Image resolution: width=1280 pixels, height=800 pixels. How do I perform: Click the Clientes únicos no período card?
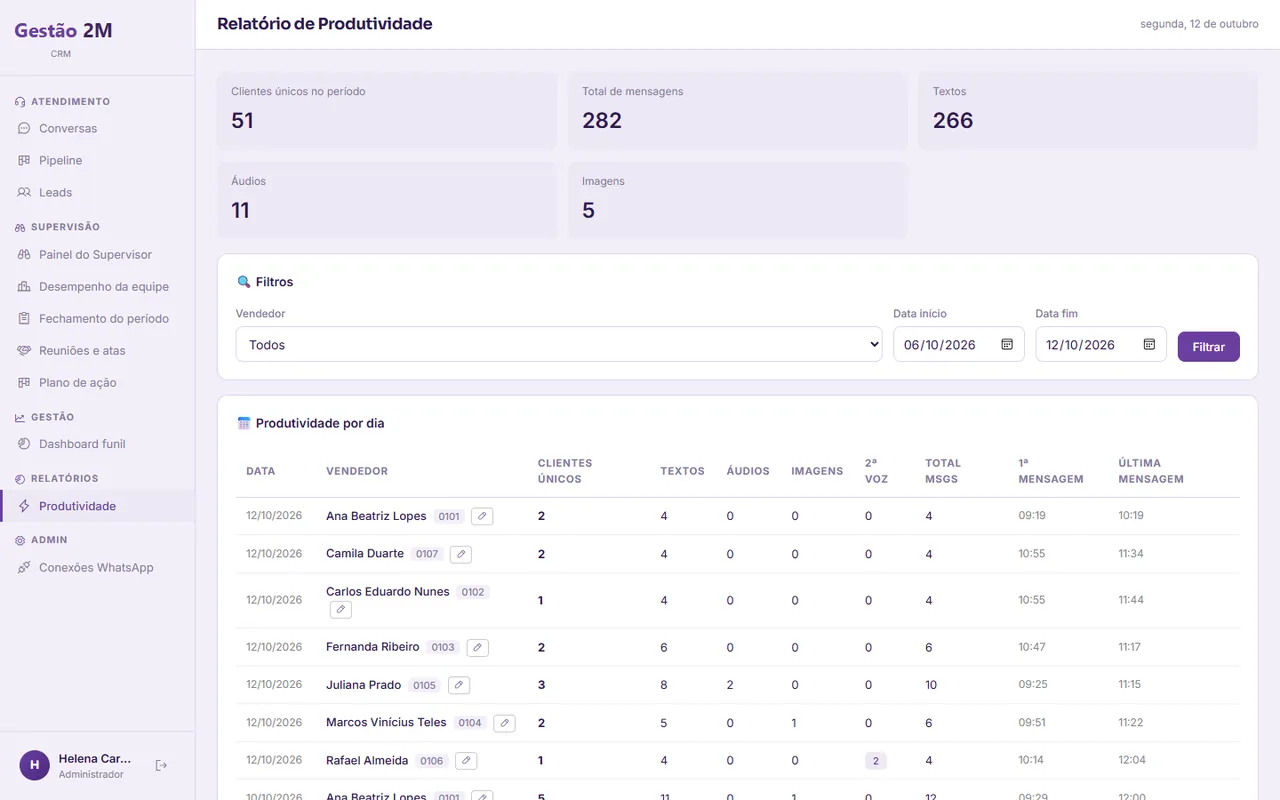click(387, 111)
